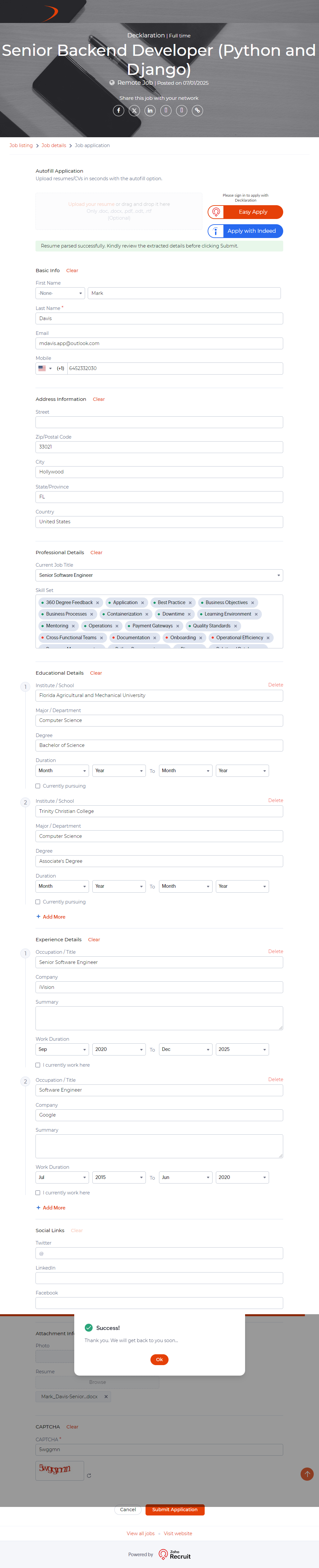The height and width of the screenshot is (1568, 319).
Task: Remove the Payment Gateways skill tag
Action: [x=178, y=626]
